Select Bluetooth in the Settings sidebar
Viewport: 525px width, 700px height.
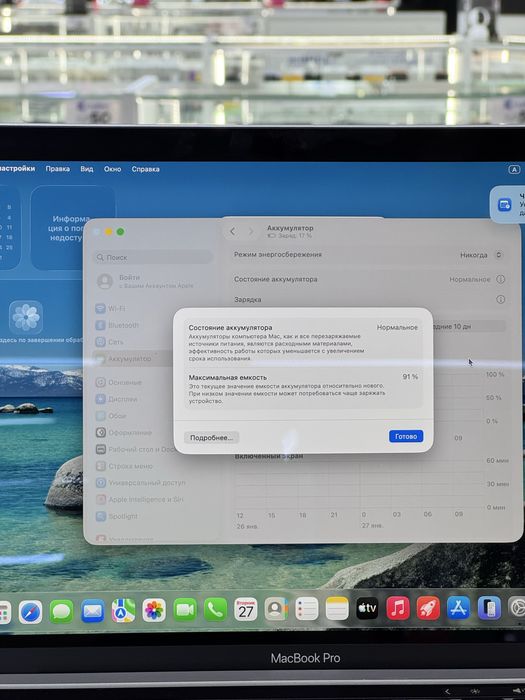click(117, 325)
